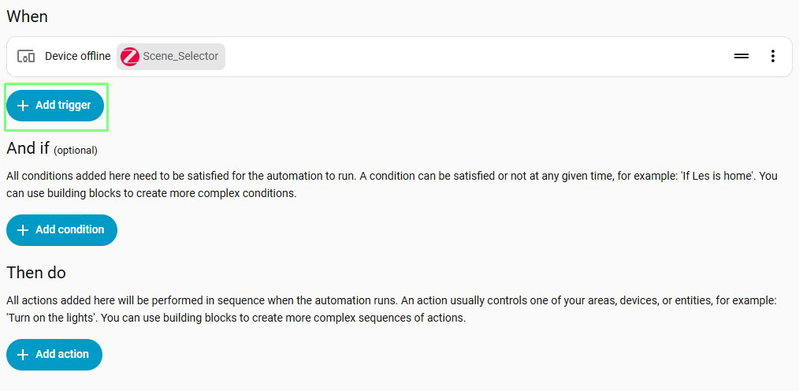Click the Then do section heading
The width and height of the screenshot is (799, 391).
(x=36, y=273)
